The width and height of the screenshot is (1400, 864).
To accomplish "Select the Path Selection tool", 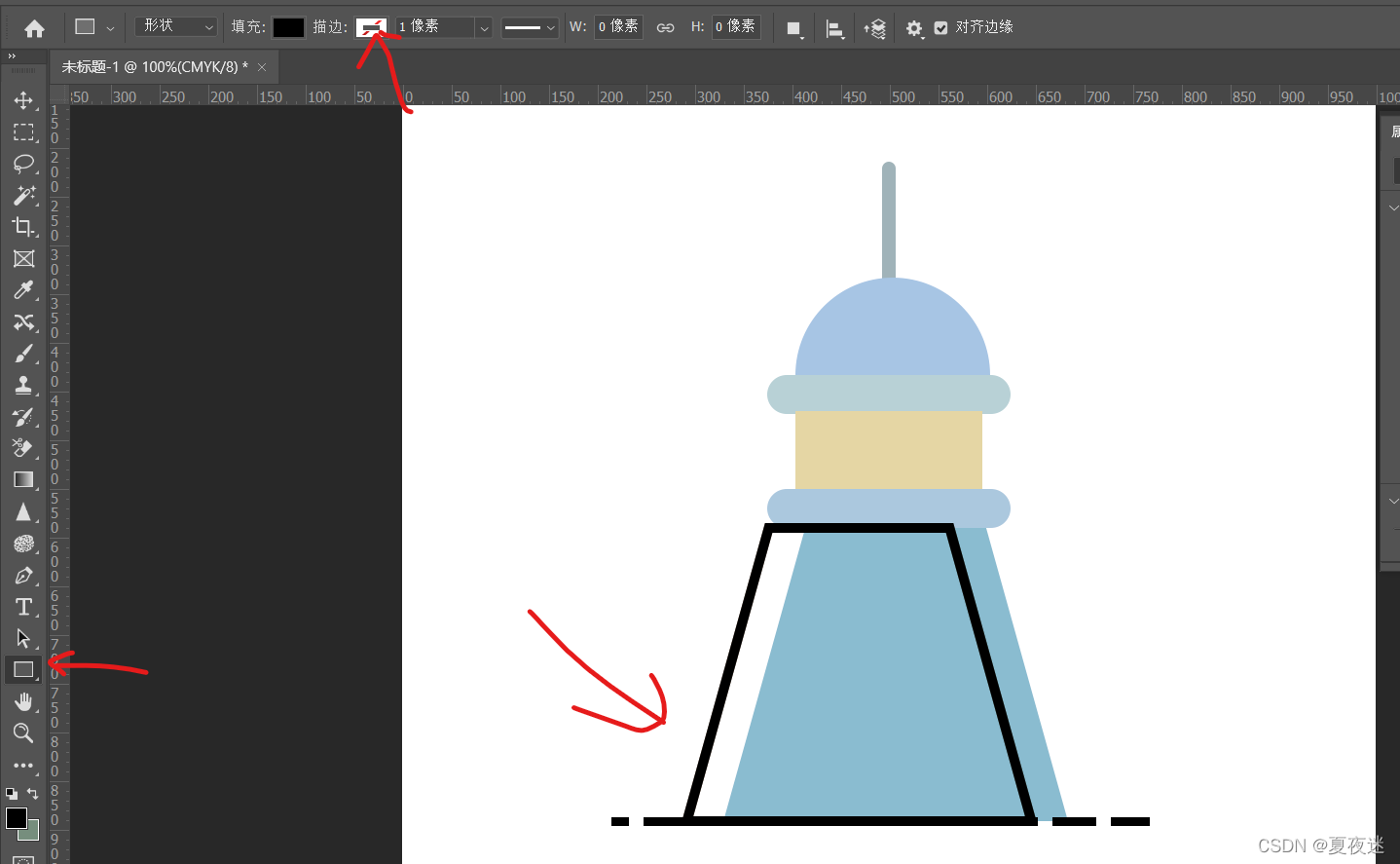I will [x=23, y=639].
